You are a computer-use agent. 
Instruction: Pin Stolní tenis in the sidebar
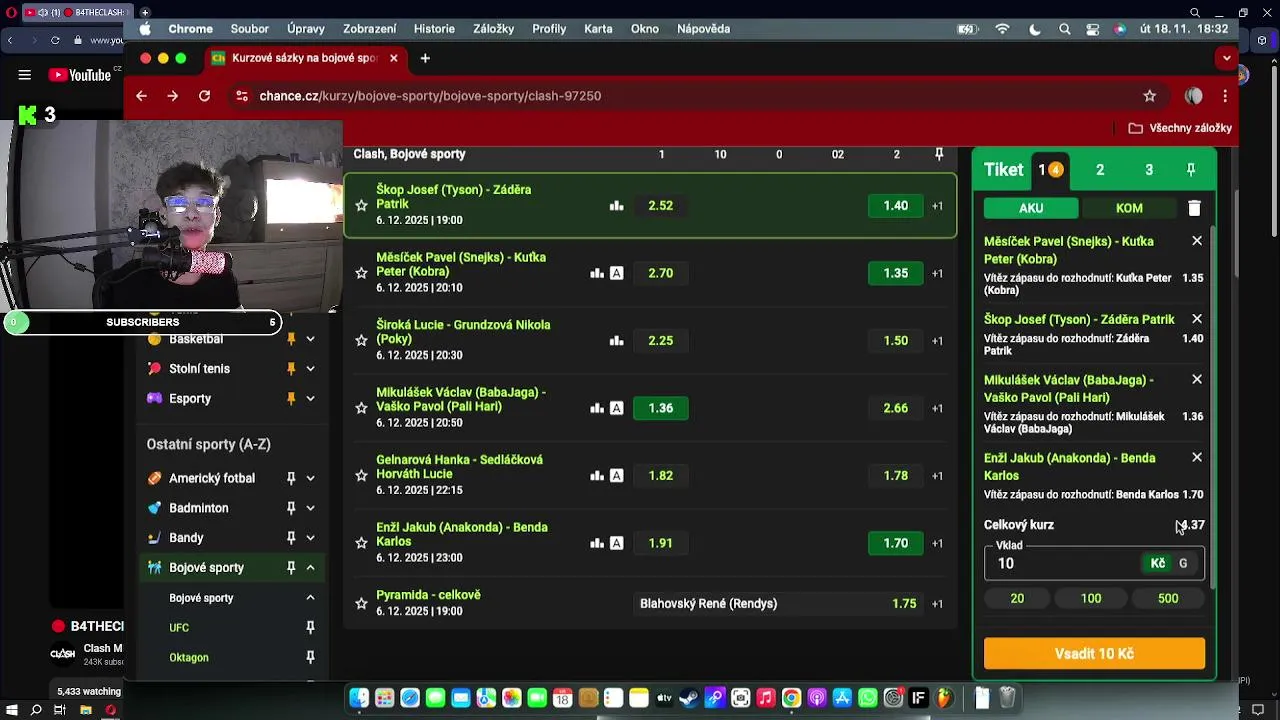point(291,369)
